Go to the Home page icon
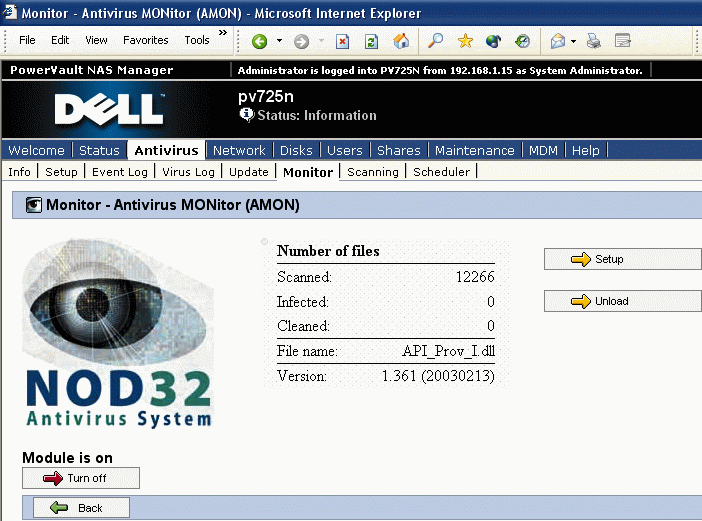Image resolution: width=702 pixels, height=521 pixels. (401, 41)
